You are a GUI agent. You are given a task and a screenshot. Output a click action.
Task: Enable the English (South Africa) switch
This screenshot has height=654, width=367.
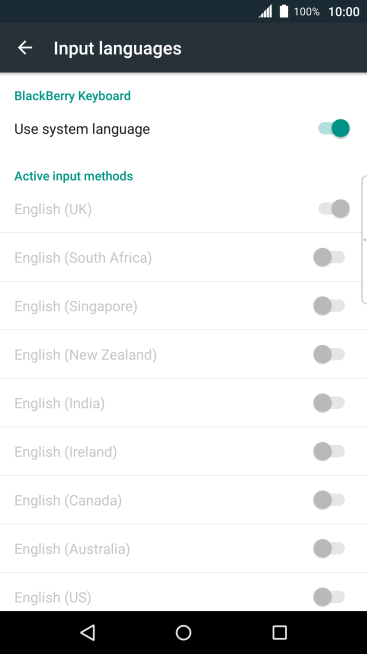pos(329,257)
